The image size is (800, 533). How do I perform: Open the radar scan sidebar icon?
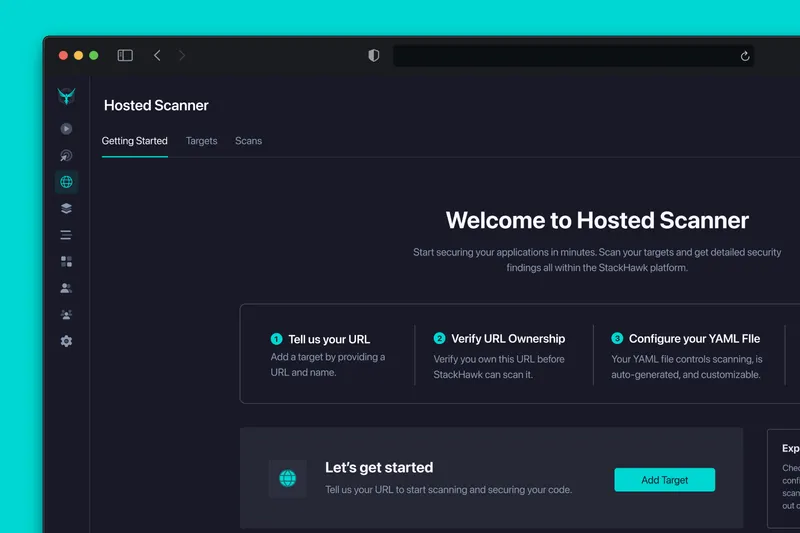(66, 156)
